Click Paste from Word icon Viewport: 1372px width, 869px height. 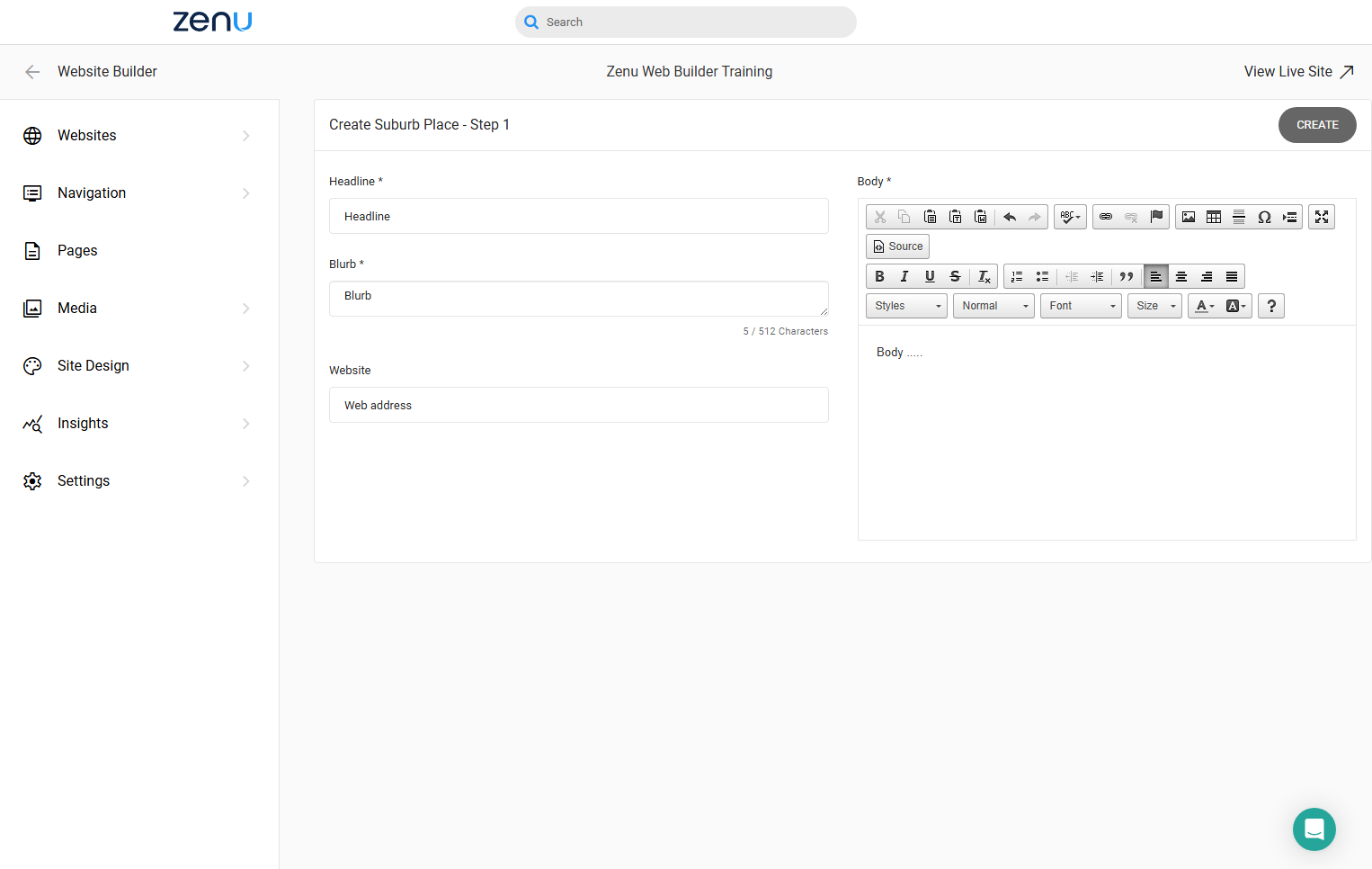tap(981, 217)
